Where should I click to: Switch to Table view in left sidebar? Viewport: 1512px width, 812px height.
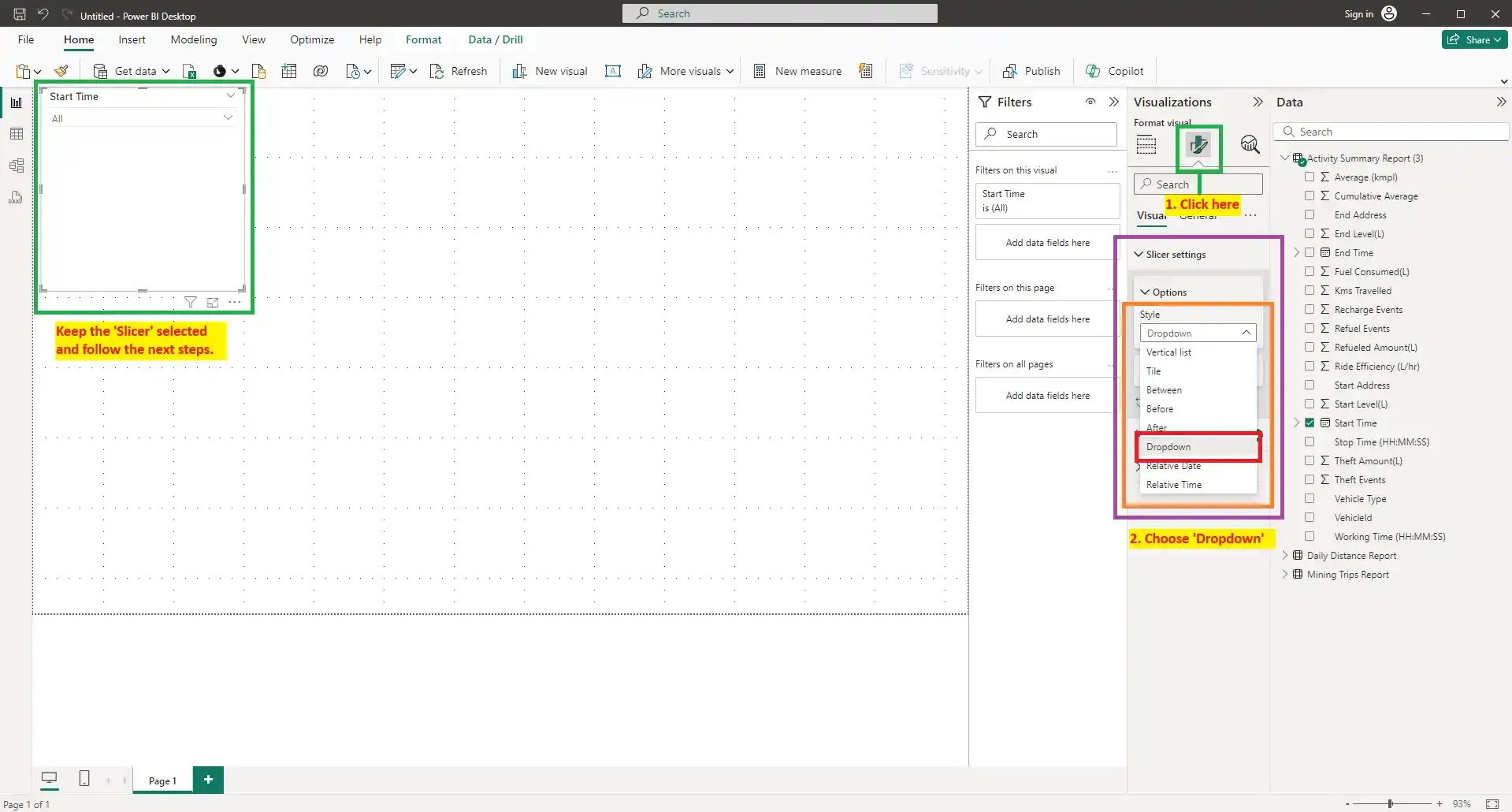(x=16, y=134)
